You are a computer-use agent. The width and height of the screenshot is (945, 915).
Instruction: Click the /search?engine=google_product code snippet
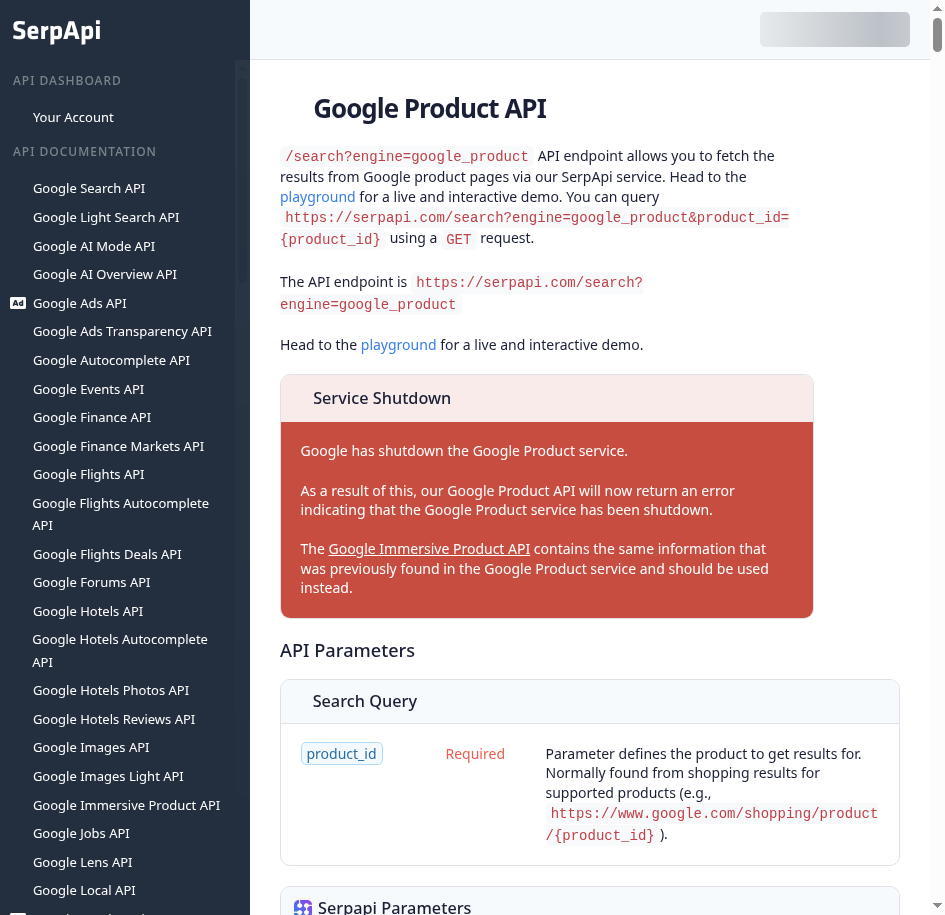407,157
